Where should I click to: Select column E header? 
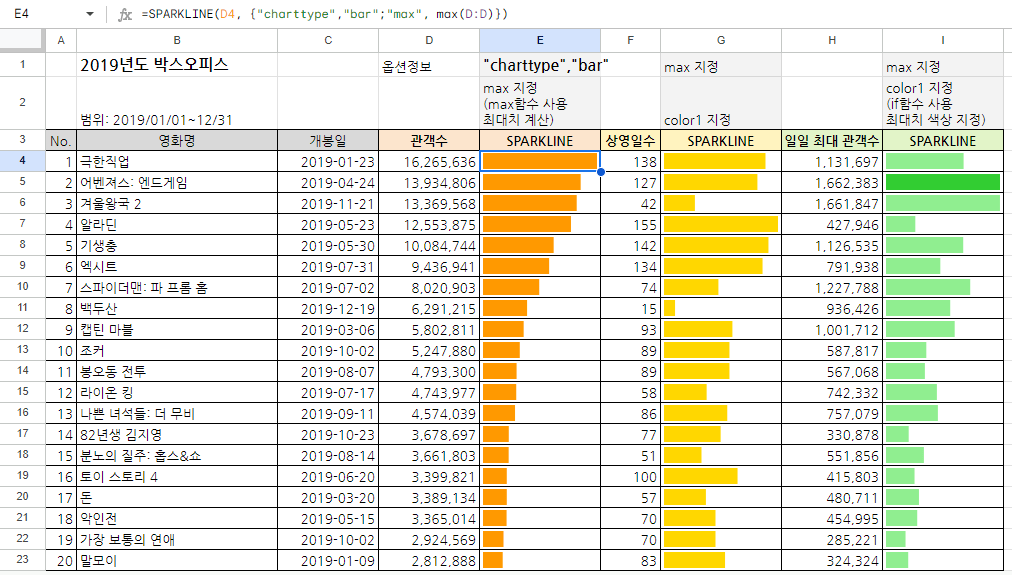click(539, 40)
